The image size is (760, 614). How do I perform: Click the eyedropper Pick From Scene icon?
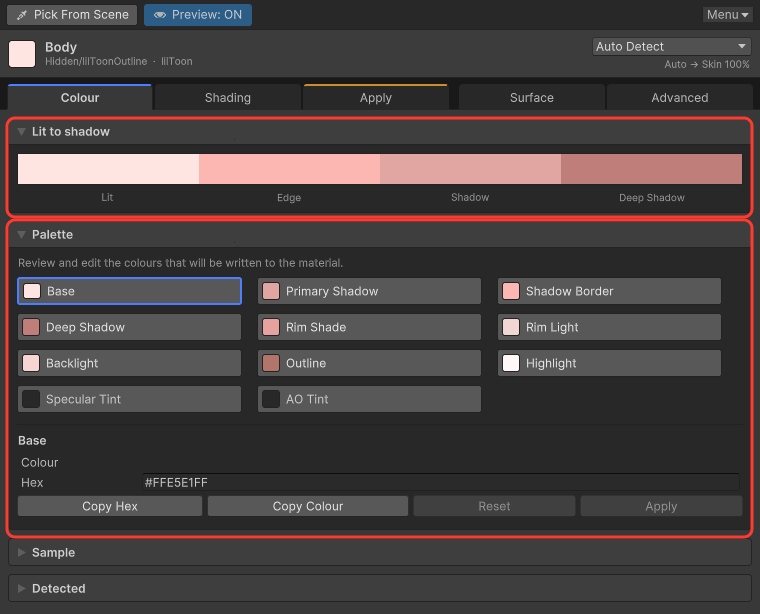tap(21, 15)
